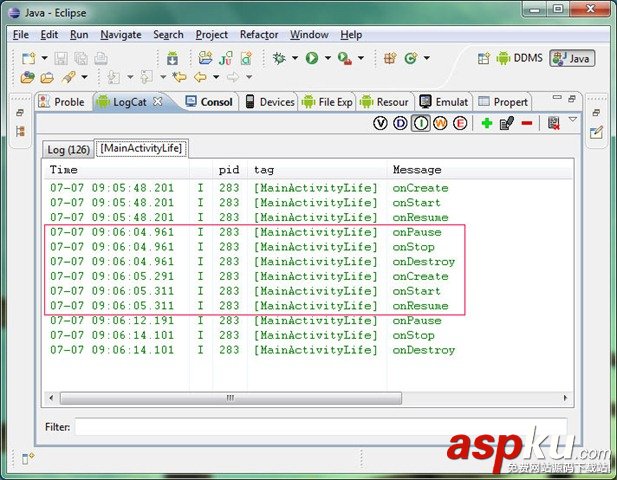The image size is (617, 480).
Task: Toggle Info (I) log level
Action: pyautogui.click(x=421, y=124)
